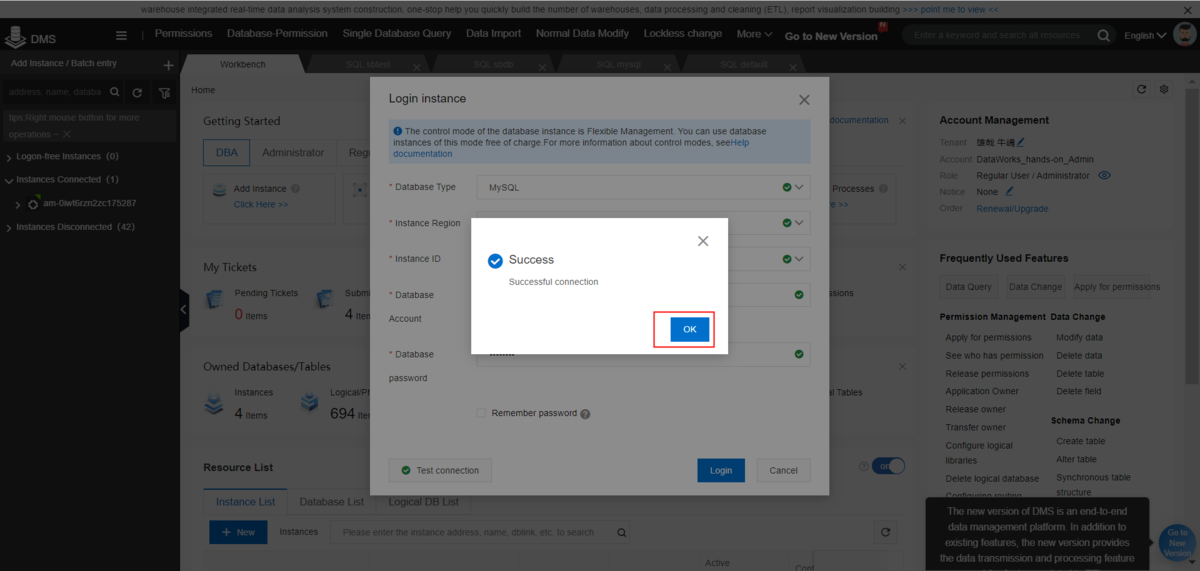Select the Administrator role tab

pos(293,153)
